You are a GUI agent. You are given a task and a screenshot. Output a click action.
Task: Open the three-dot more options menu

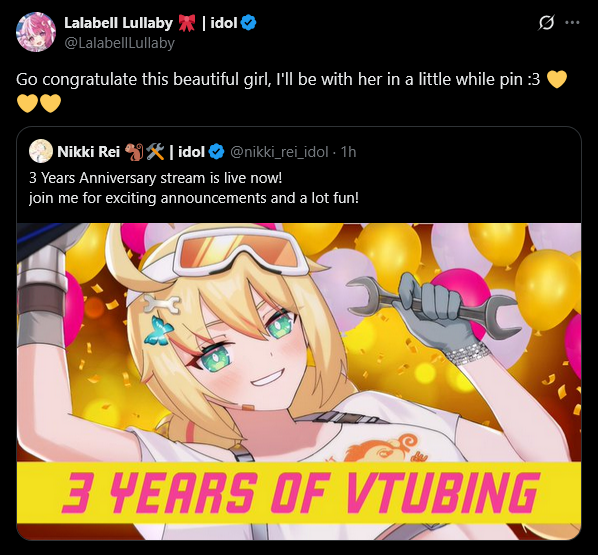tap(572, 23)
